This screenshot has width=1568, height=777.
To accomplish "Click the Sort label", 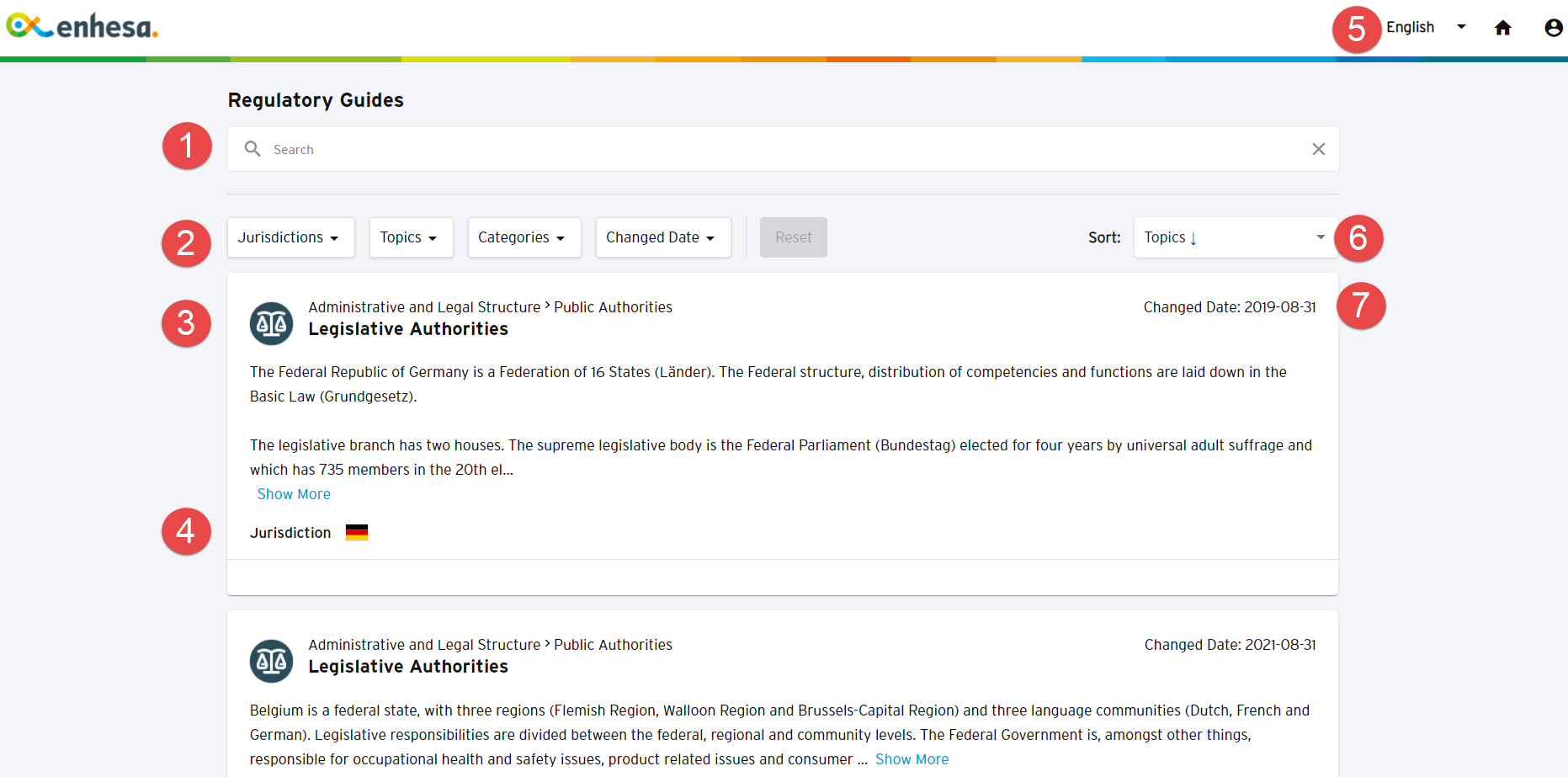I will 1104,237.
